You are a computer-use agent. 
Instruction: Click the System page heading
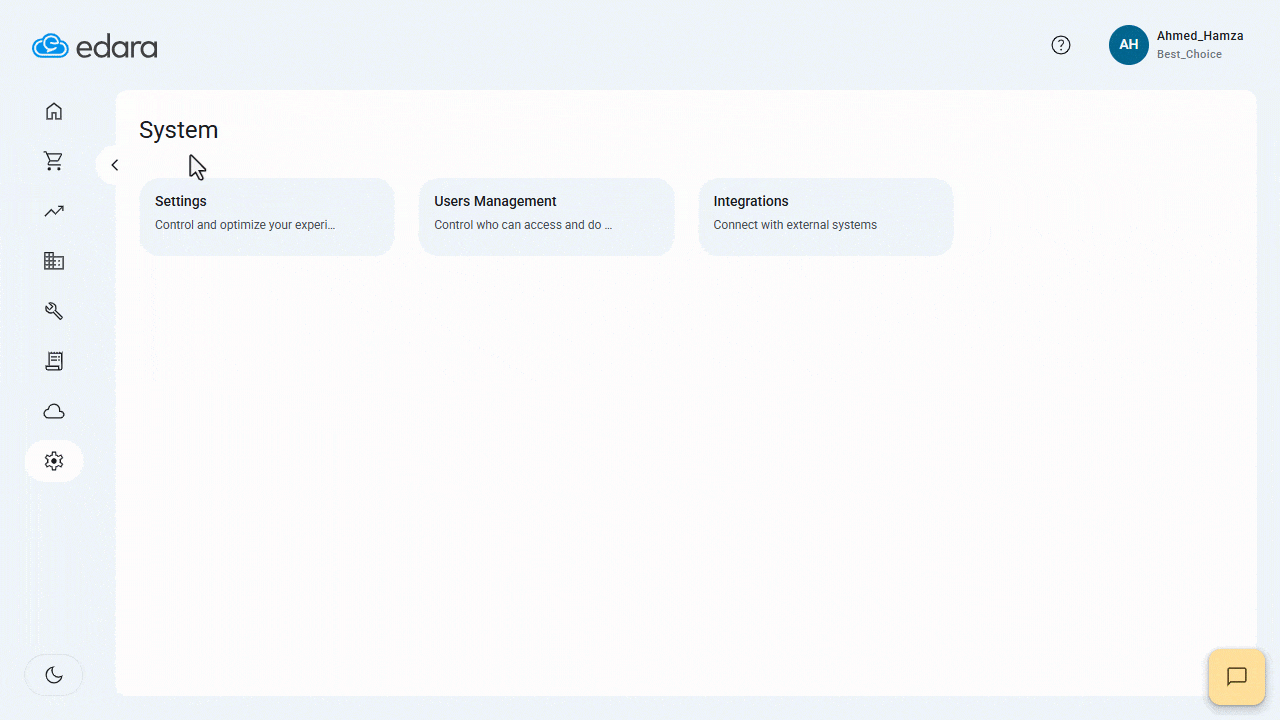[178, 130]
